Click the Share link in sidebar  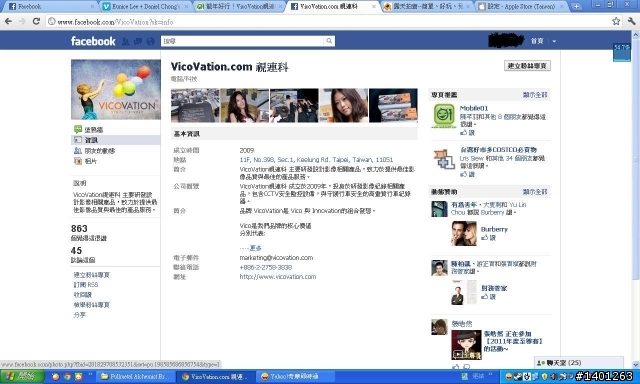[79, 315]
